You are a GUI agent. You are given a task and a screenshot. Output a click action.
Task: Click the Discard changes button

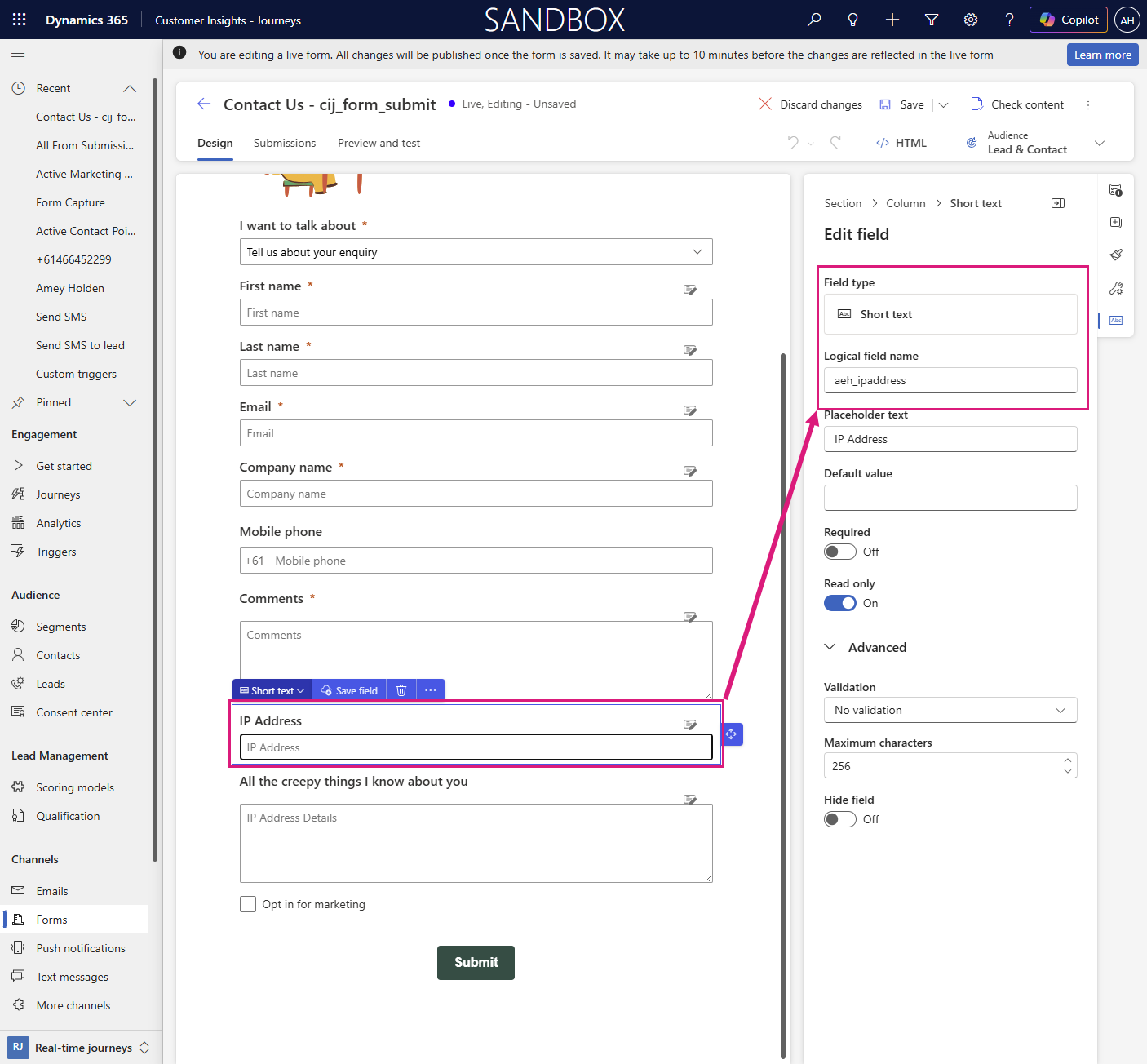tap(810, 104)
